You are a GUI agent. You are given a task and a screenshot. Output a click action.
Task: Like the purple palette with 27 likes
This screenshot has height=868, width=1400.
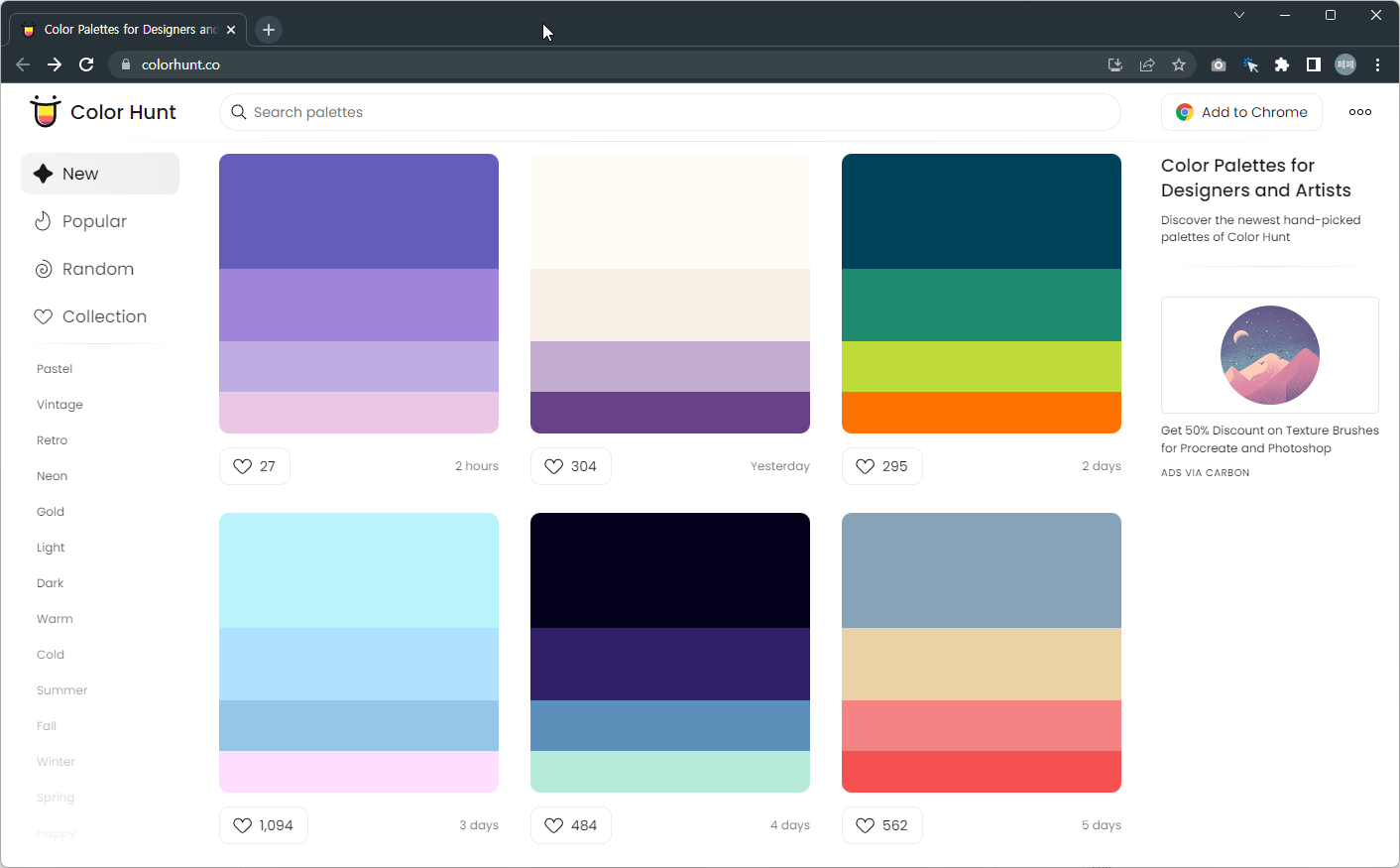[242, 465]
